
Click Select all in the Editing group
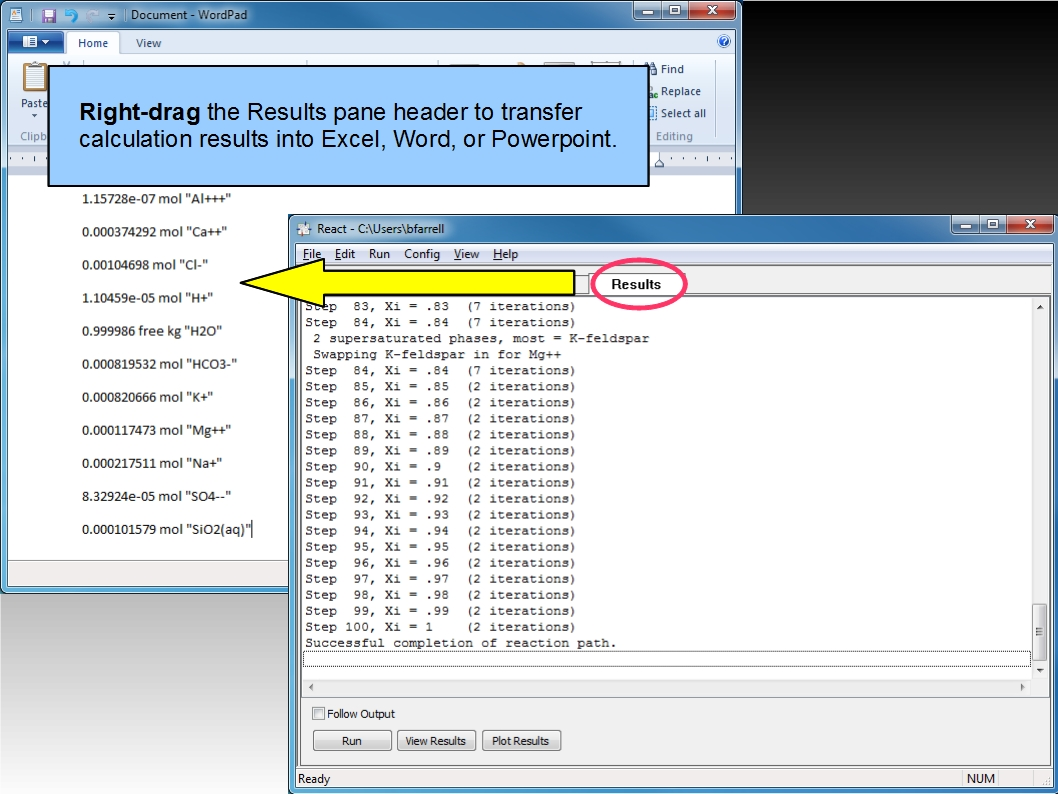tap(677, 113)
